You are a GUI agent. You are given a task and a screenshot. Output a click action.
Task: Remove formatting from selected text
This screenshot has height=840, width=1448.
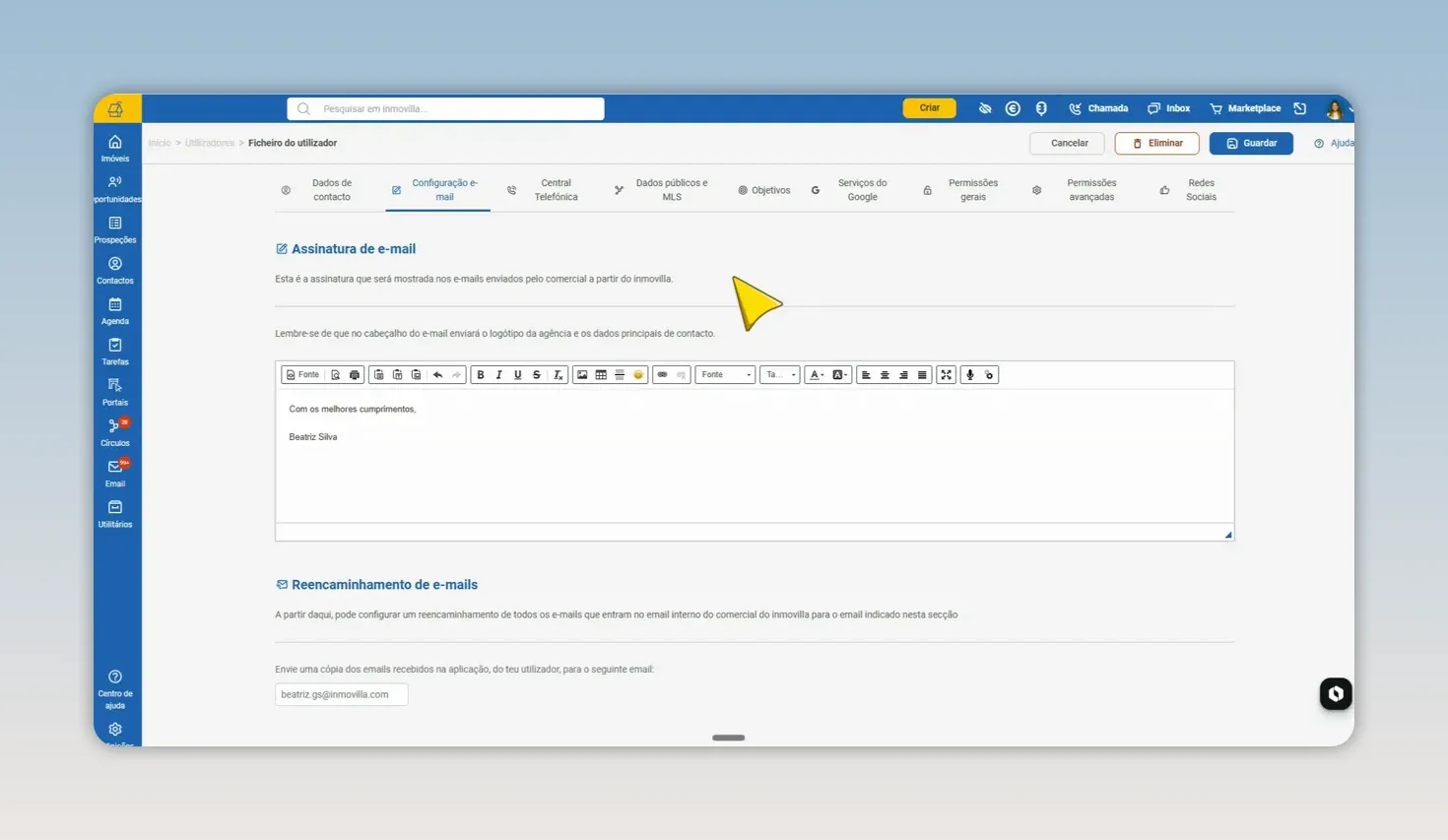click(x=558, y=375)
